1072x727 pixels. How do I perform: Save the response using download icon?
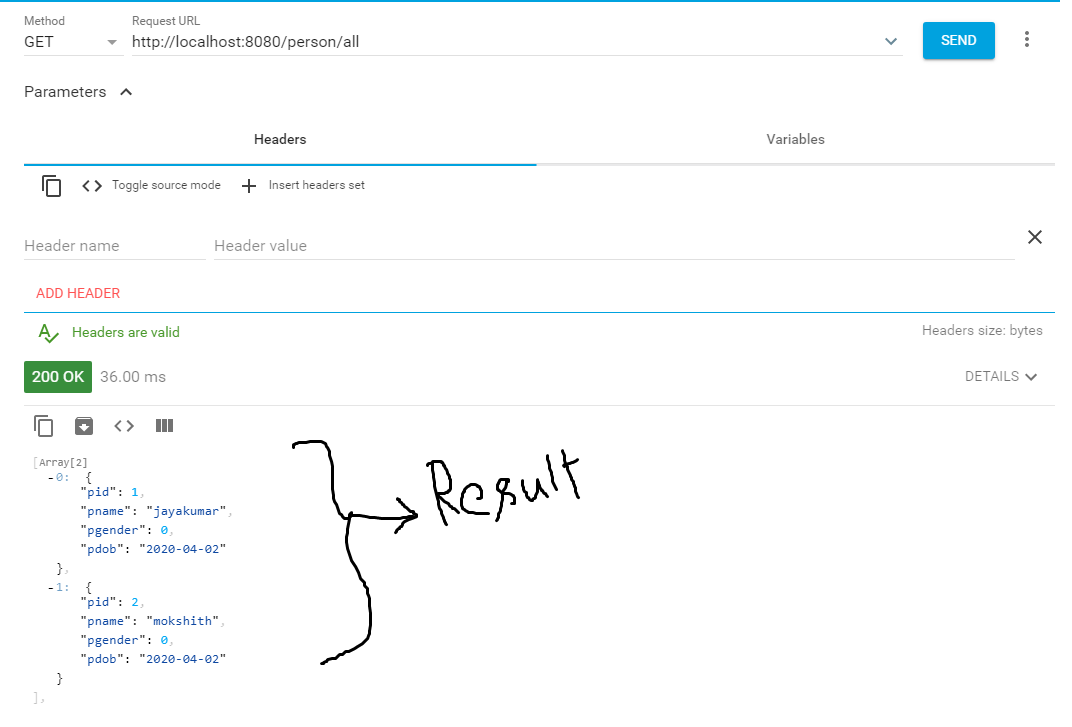[x=84, y=425]
